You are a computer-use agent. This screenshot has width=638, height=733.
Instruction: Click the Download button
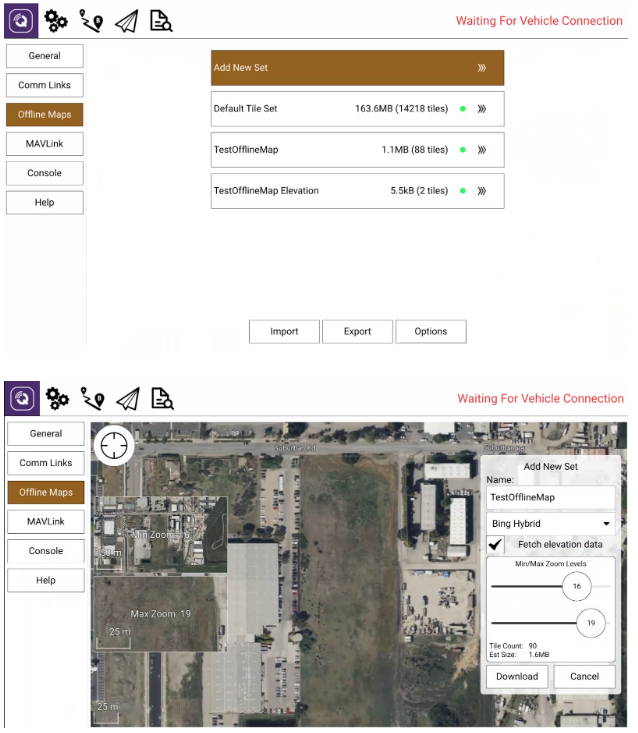[517, 677]
